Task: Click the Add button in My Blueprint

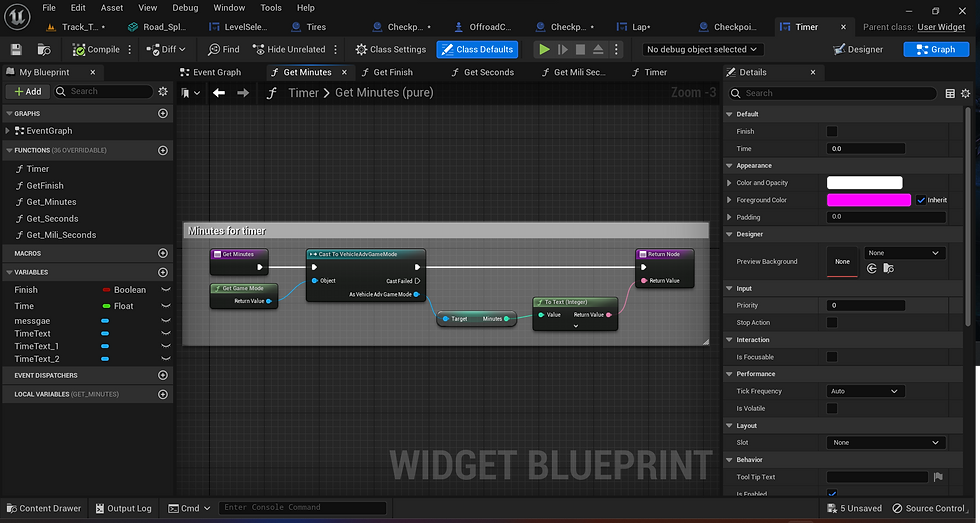Action: pyautogui.click(x=28, y=91)
